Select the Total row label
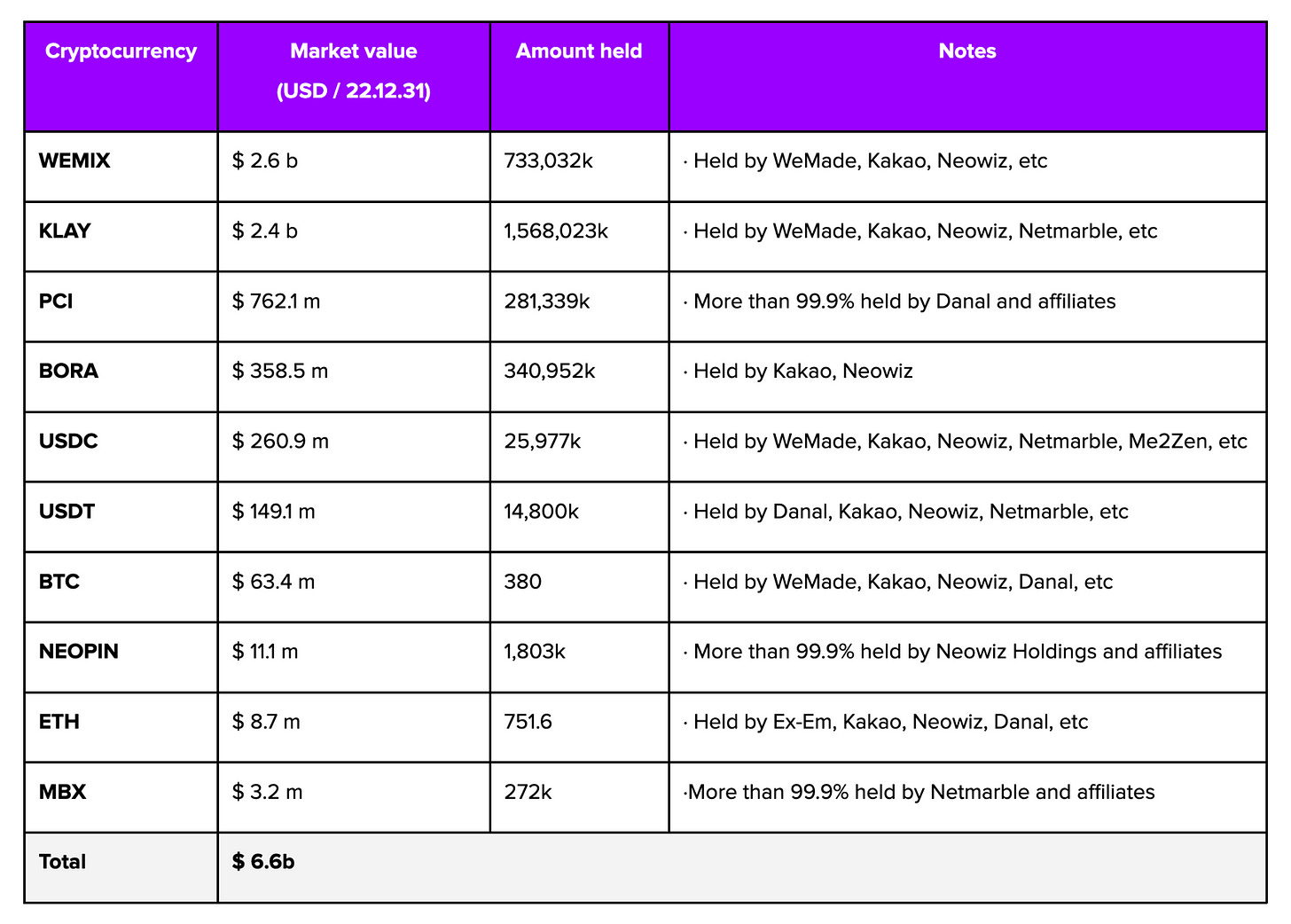This screenshot has width=1291, height=924. click(x=62, y=862)
